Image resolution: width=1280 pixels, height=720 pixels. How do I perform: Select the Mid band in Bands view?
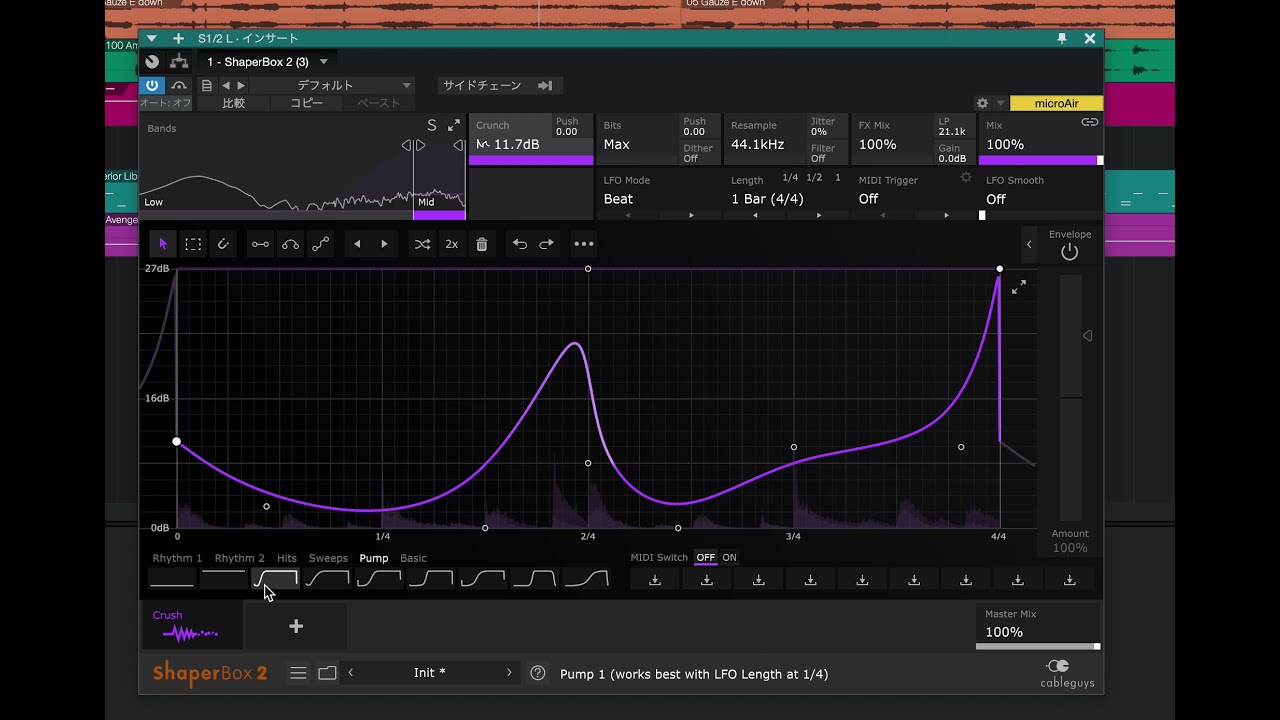pos(439,202)
